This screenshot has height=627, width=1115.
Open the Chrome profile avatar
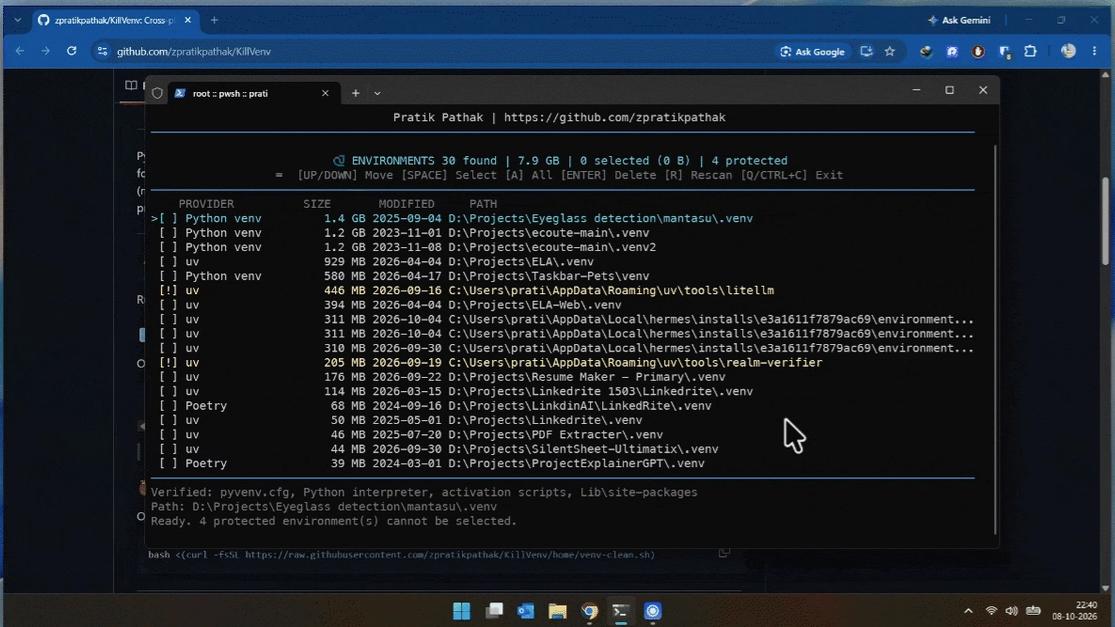1068,51
